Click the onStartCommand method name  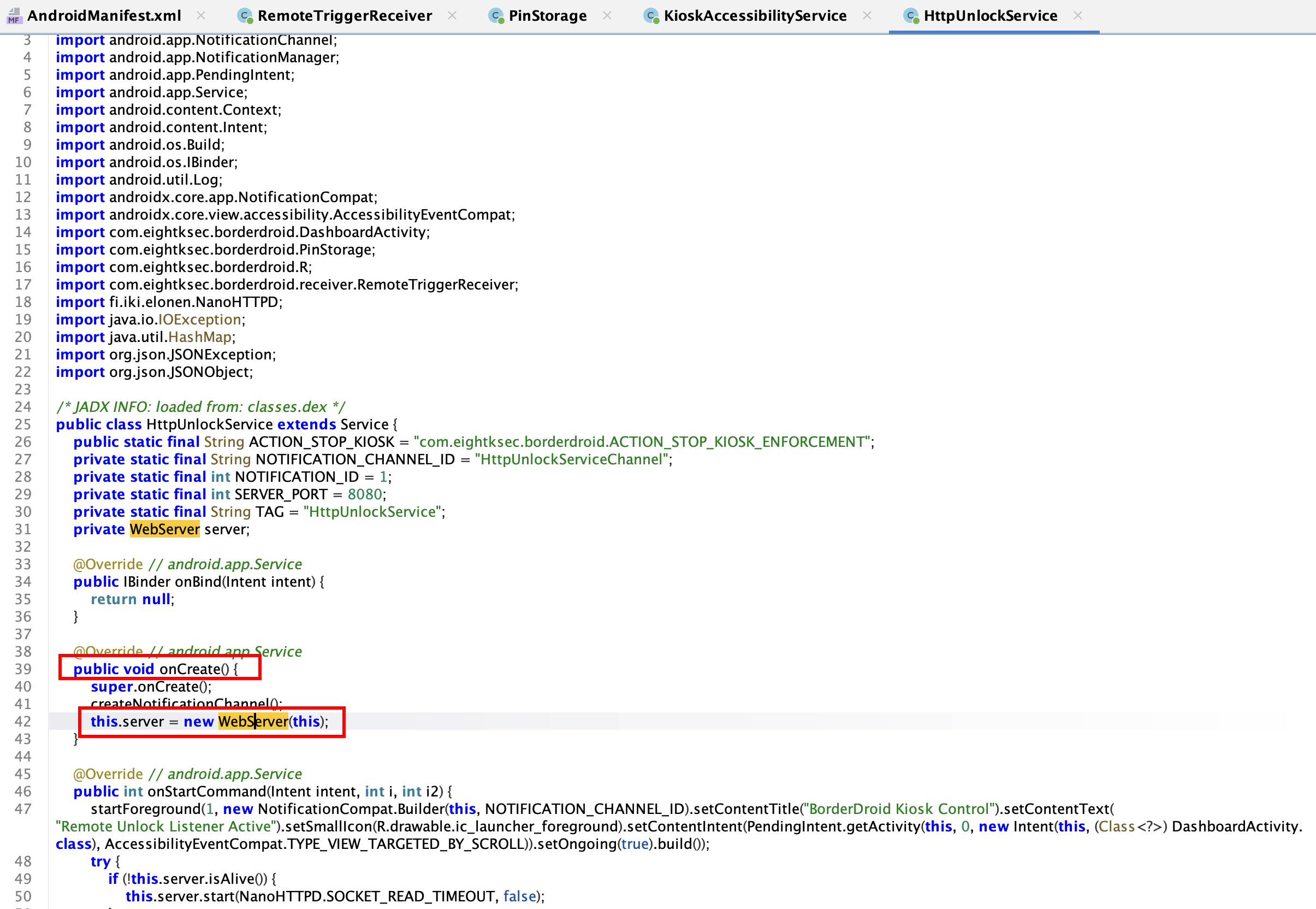[207, 791]
